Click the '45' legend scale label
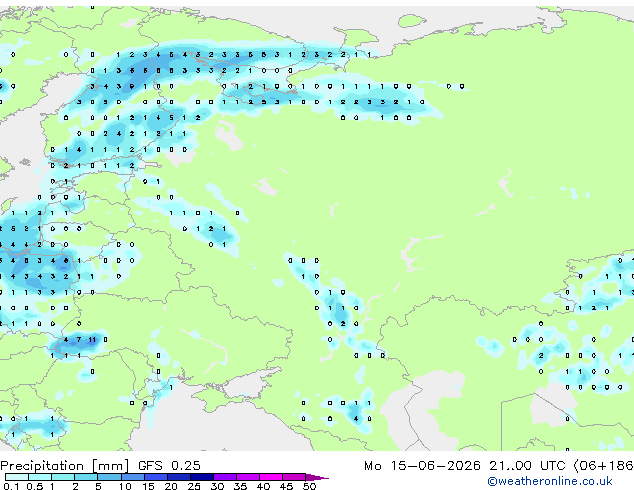Image resolution: width=634 pixels, height=490 pixels. click(x=286, y=486)
